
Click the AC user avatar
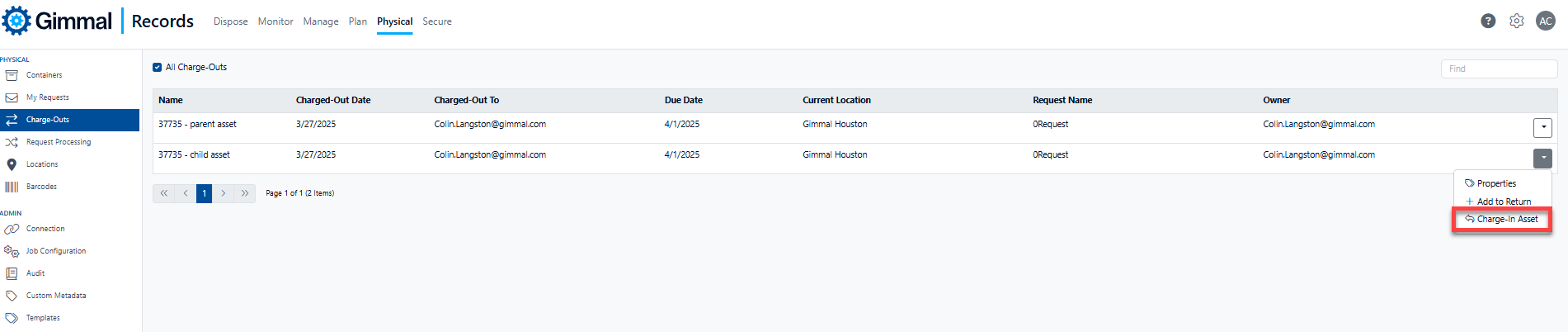(x=1546, y=21)
